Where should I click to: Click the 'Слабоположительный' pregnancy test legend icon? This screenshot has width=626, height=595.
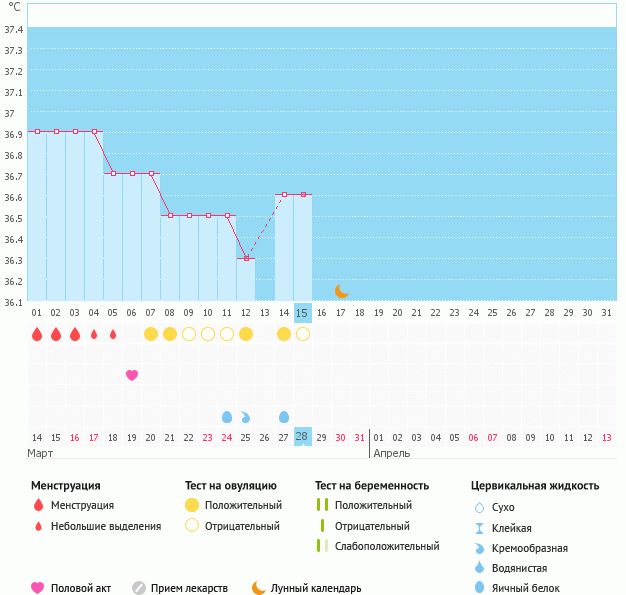point(322,546)
